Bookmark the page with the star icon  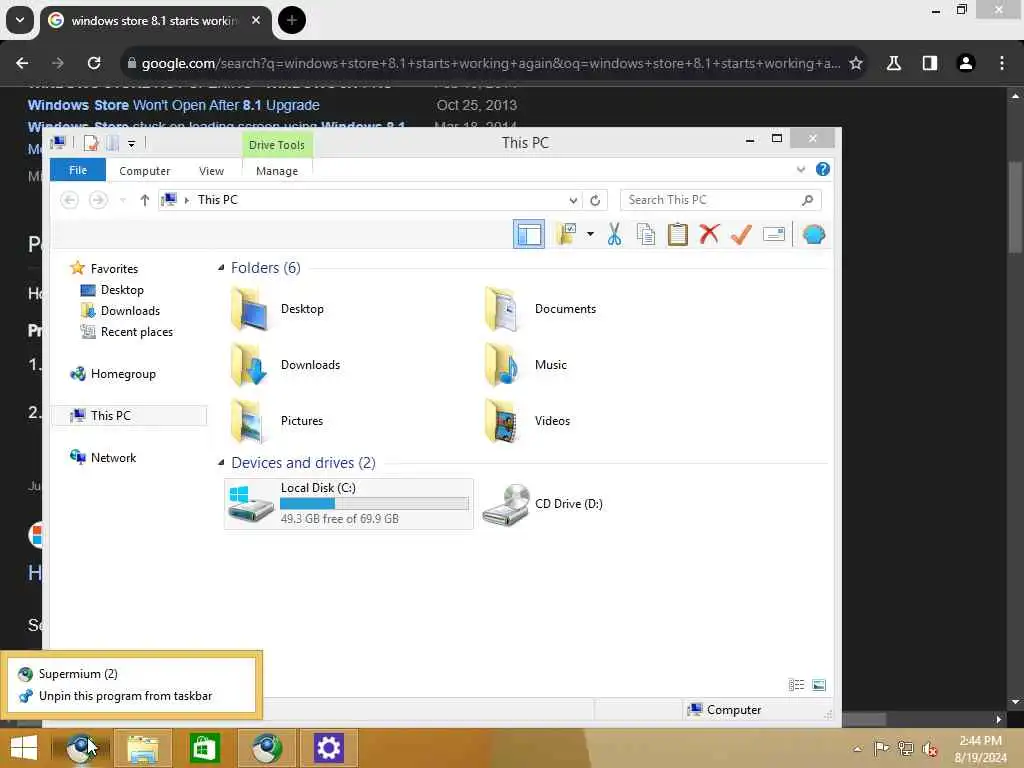pos(856,63)
